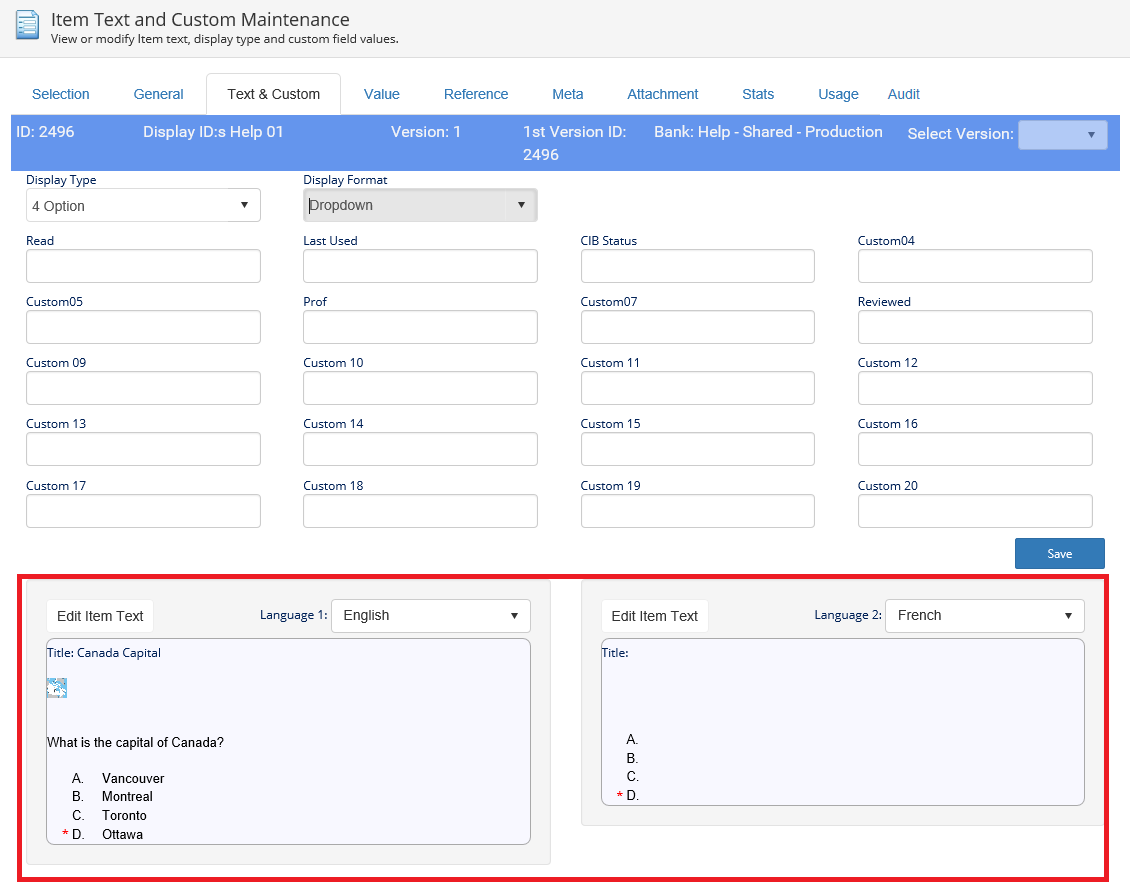
Task: Click the Item Text document icon in header
Action: point(28,25)
